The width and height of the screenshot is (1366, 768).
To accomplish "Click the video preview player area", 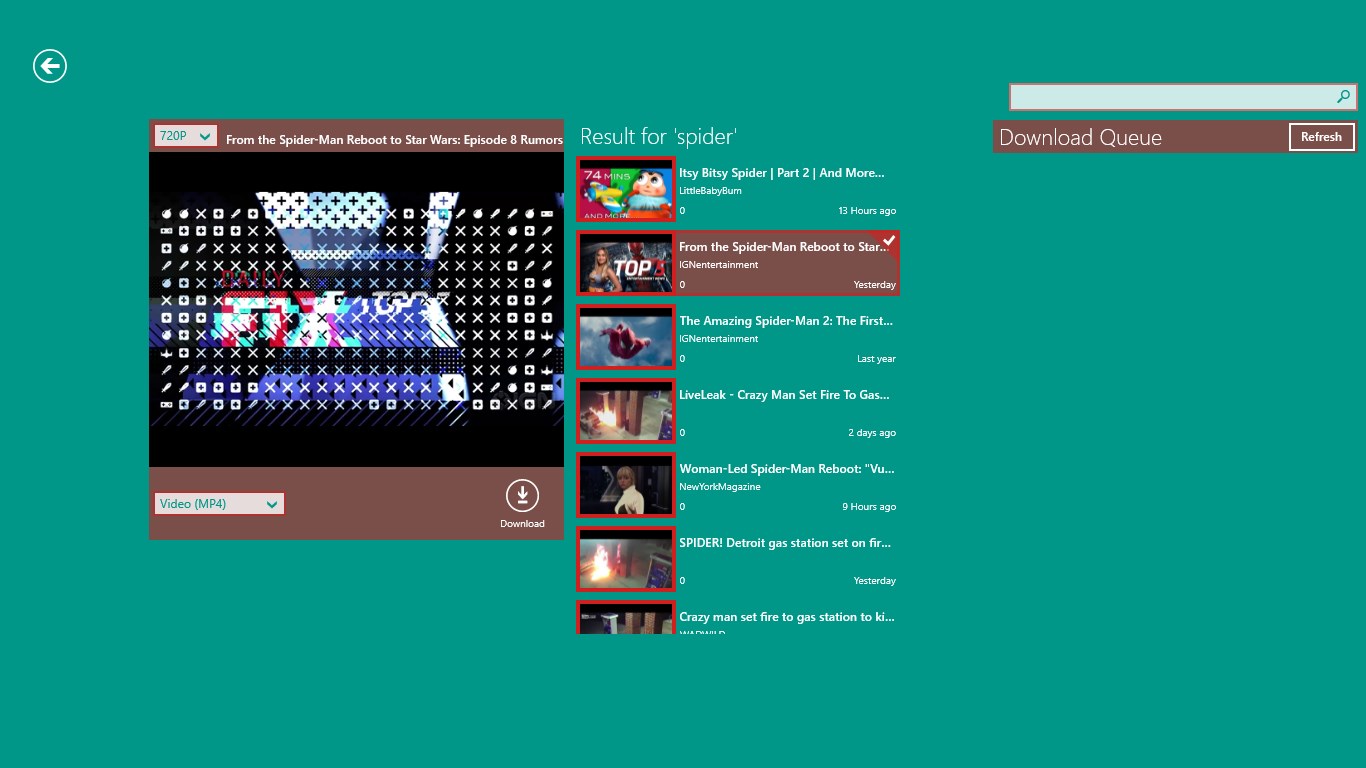I will point(356,307).
